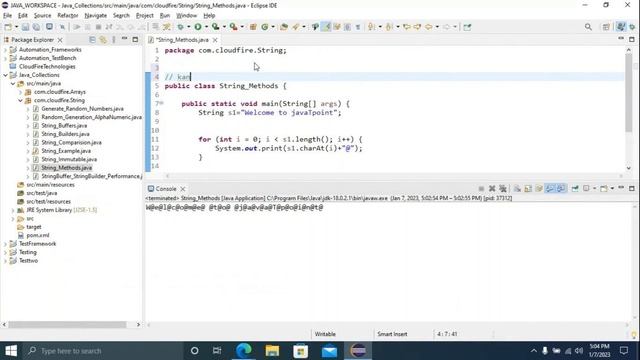Toggle Block Selection Mode icon

point(347,27)
